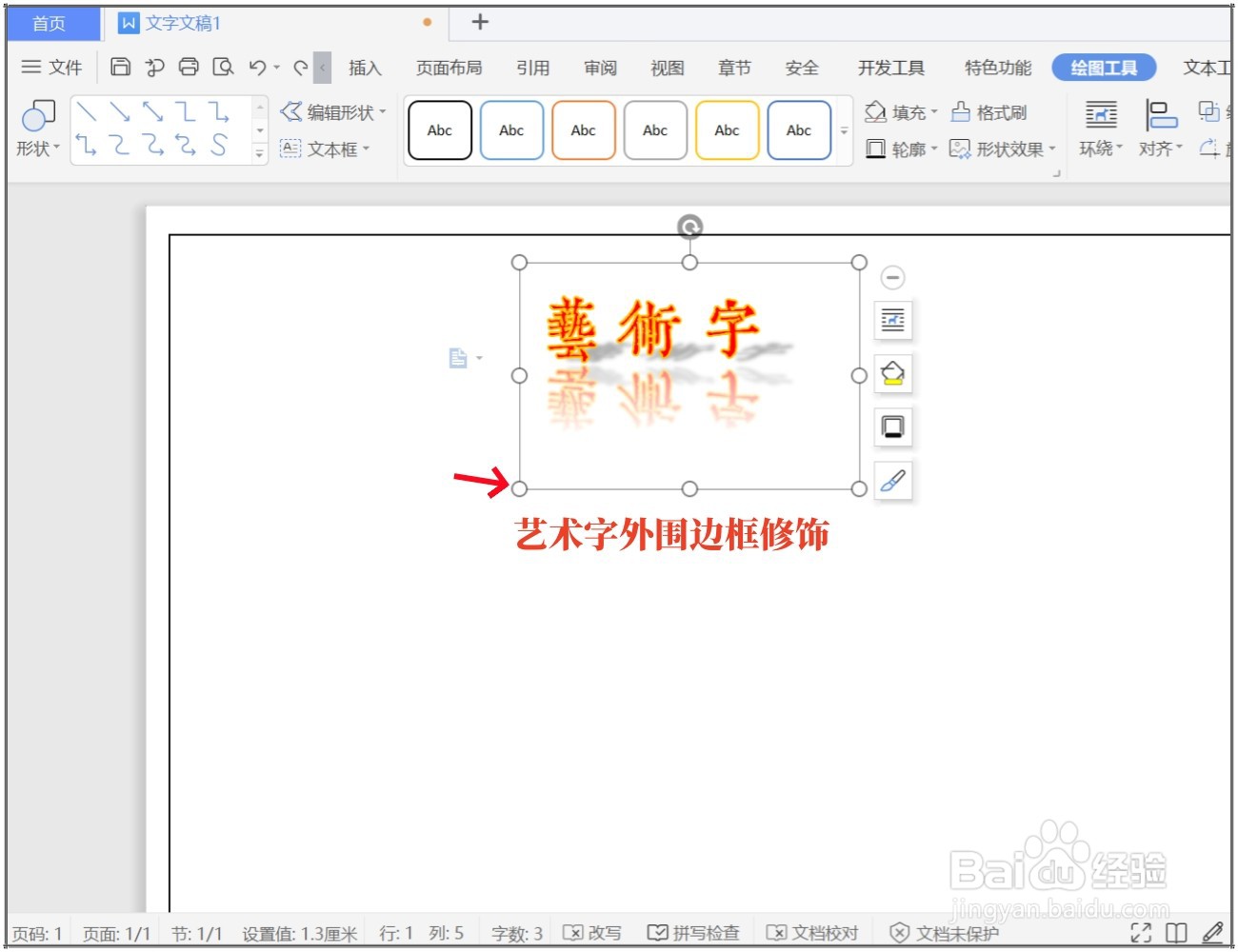Open the 文件 File menu
Viewport: 1238px width, 952px height.
coord(52,67)
